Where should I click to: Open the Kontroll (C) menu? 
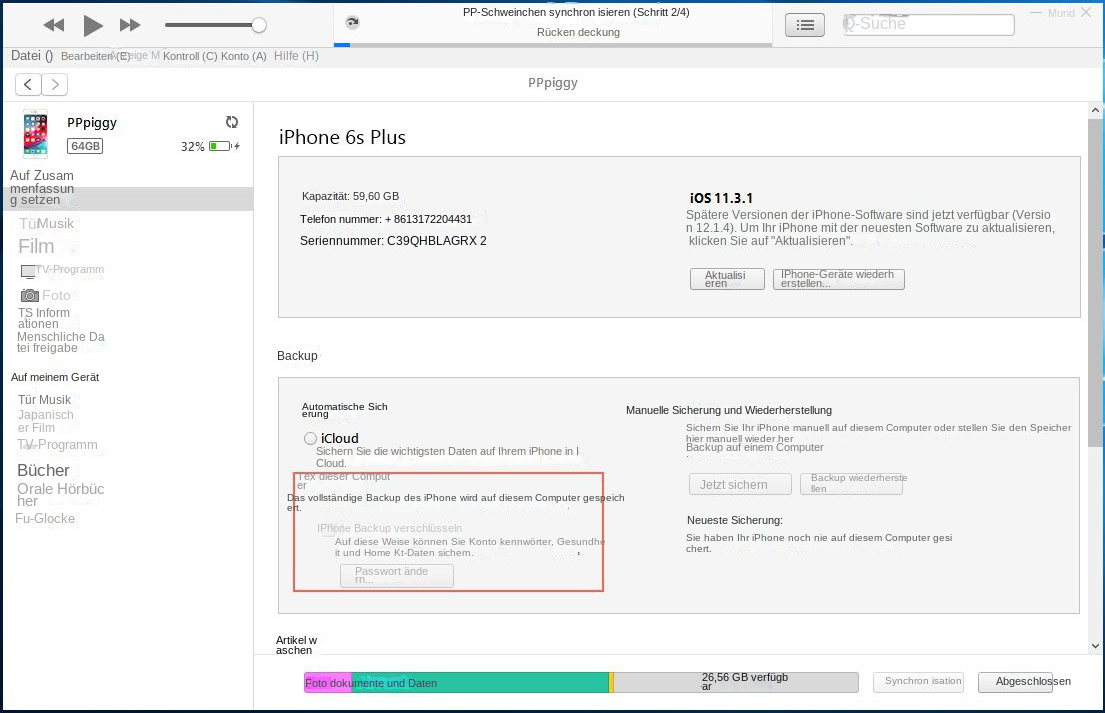190,56
